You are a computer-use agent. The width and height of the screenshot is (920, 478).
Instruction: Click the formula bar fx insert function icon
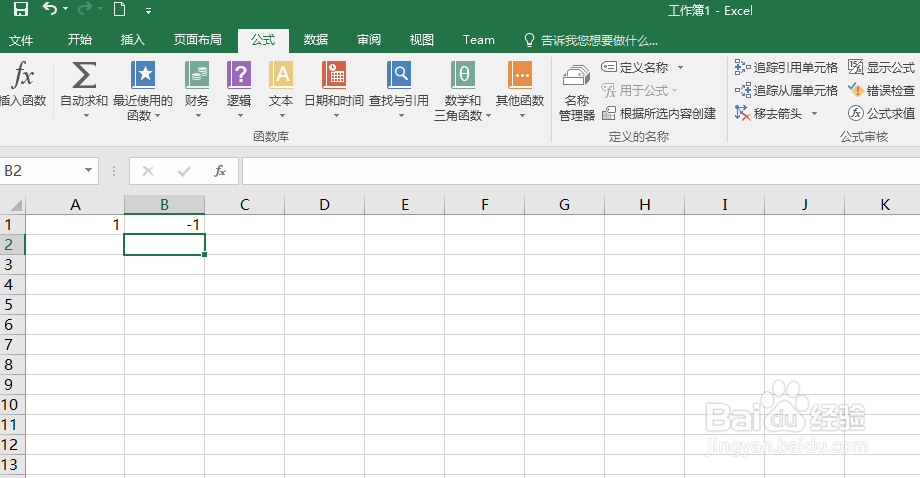[x=220, y=171]
